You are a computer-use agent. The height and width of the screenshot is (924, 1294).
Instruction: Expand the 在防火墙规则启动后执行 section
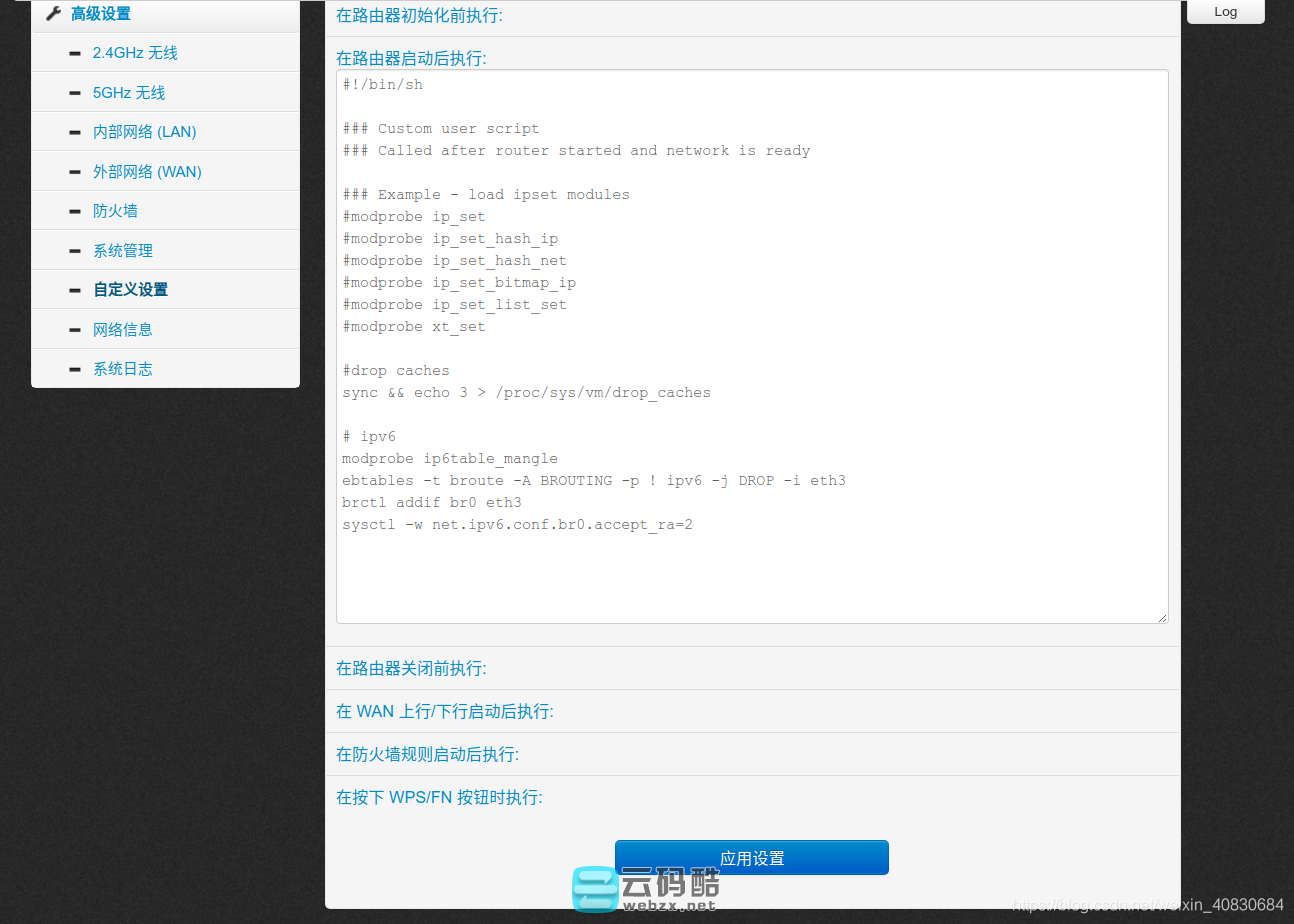(x=427, y=754)
